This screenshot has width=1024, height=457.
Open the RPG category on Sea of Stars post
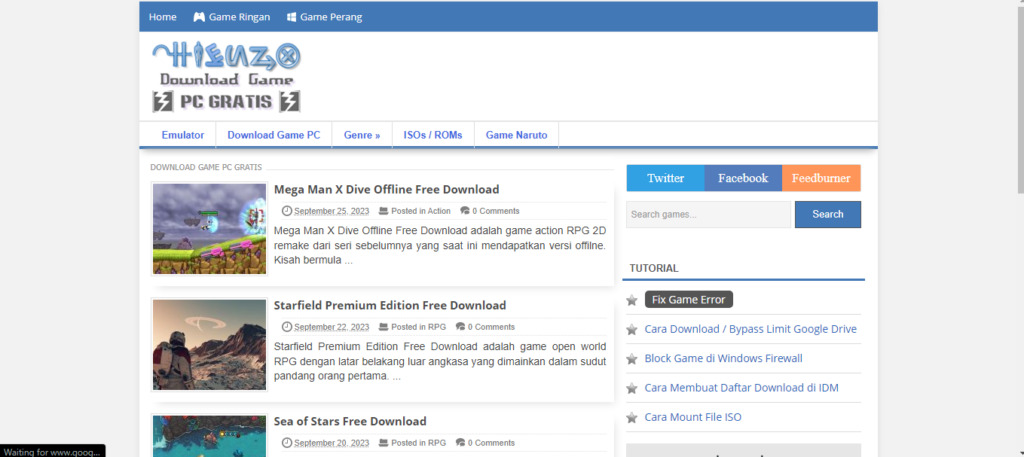point(437,443)
